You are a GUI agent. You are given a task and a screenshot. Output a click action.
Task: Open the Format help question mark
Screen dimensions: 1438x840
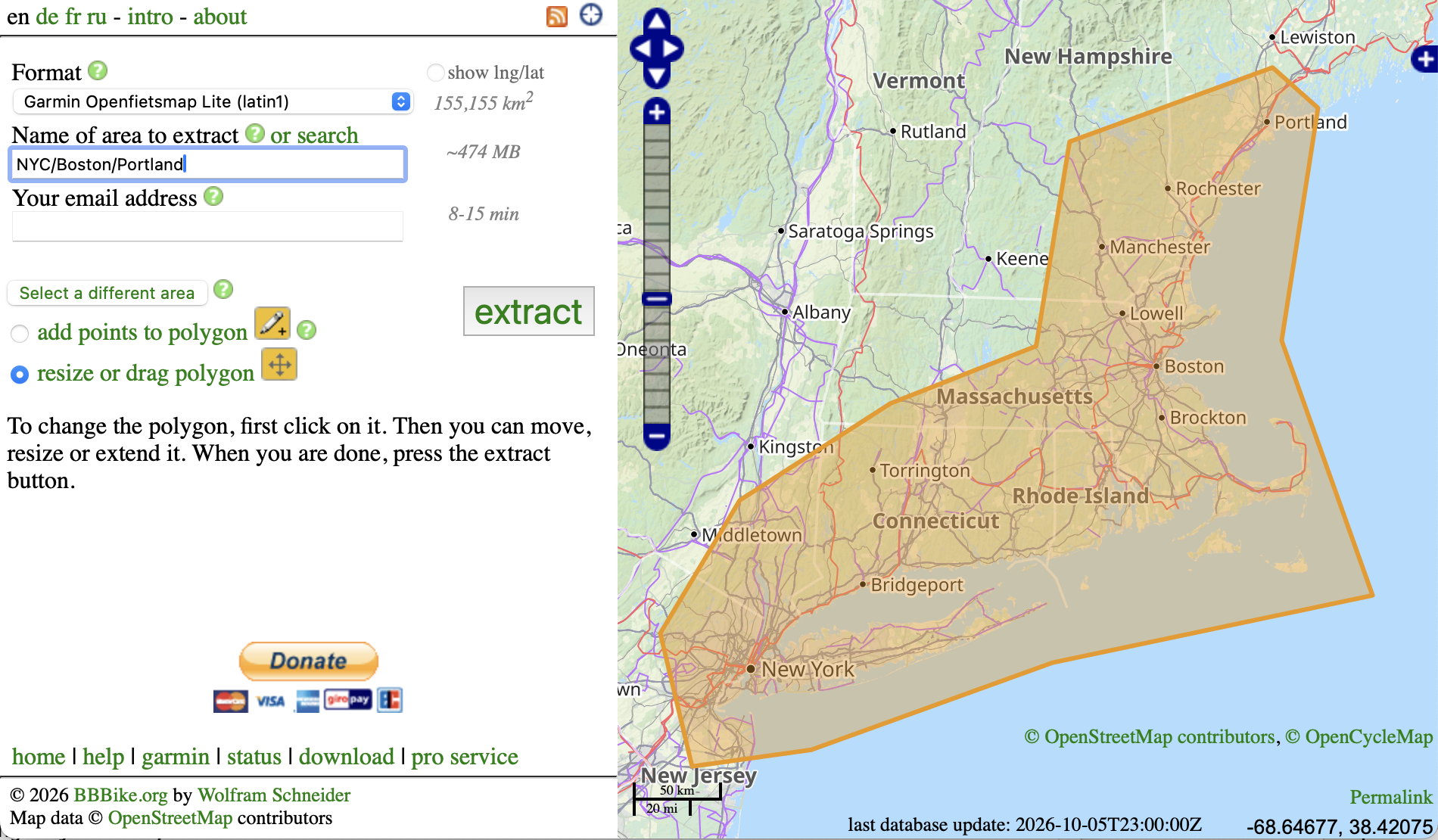click(98, 70)
